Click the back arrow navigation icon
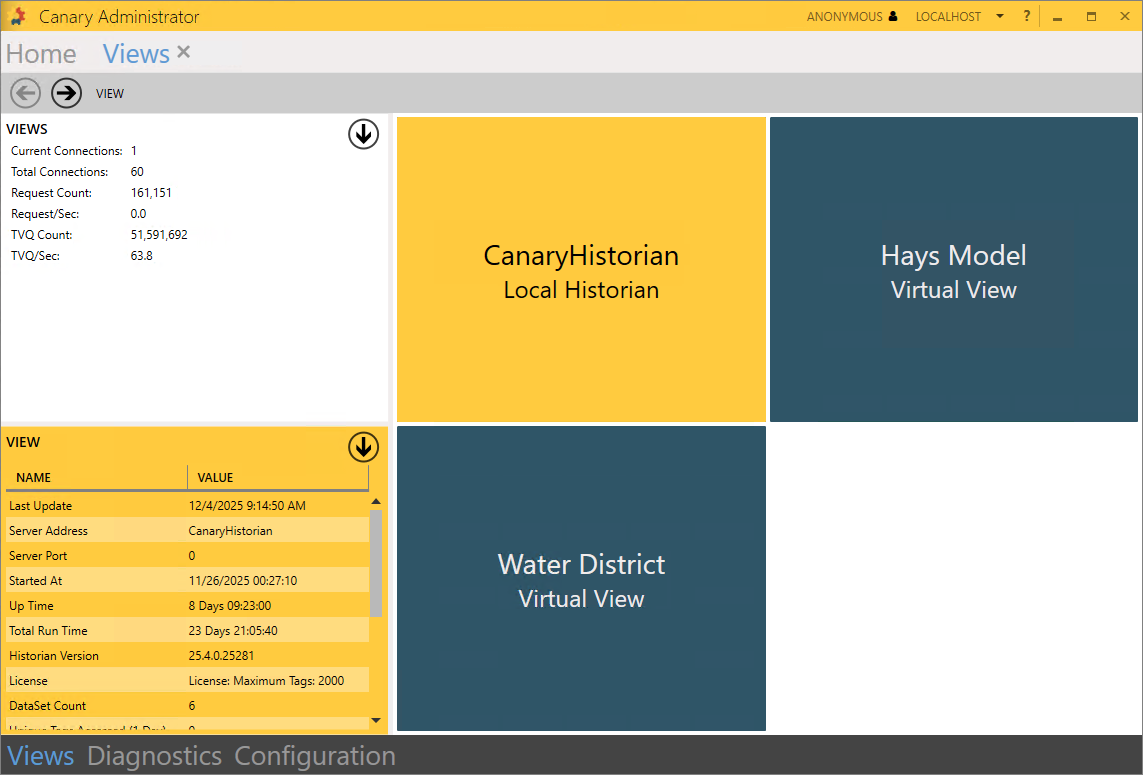Screen dimensions: 1143x775 point(25,93)
